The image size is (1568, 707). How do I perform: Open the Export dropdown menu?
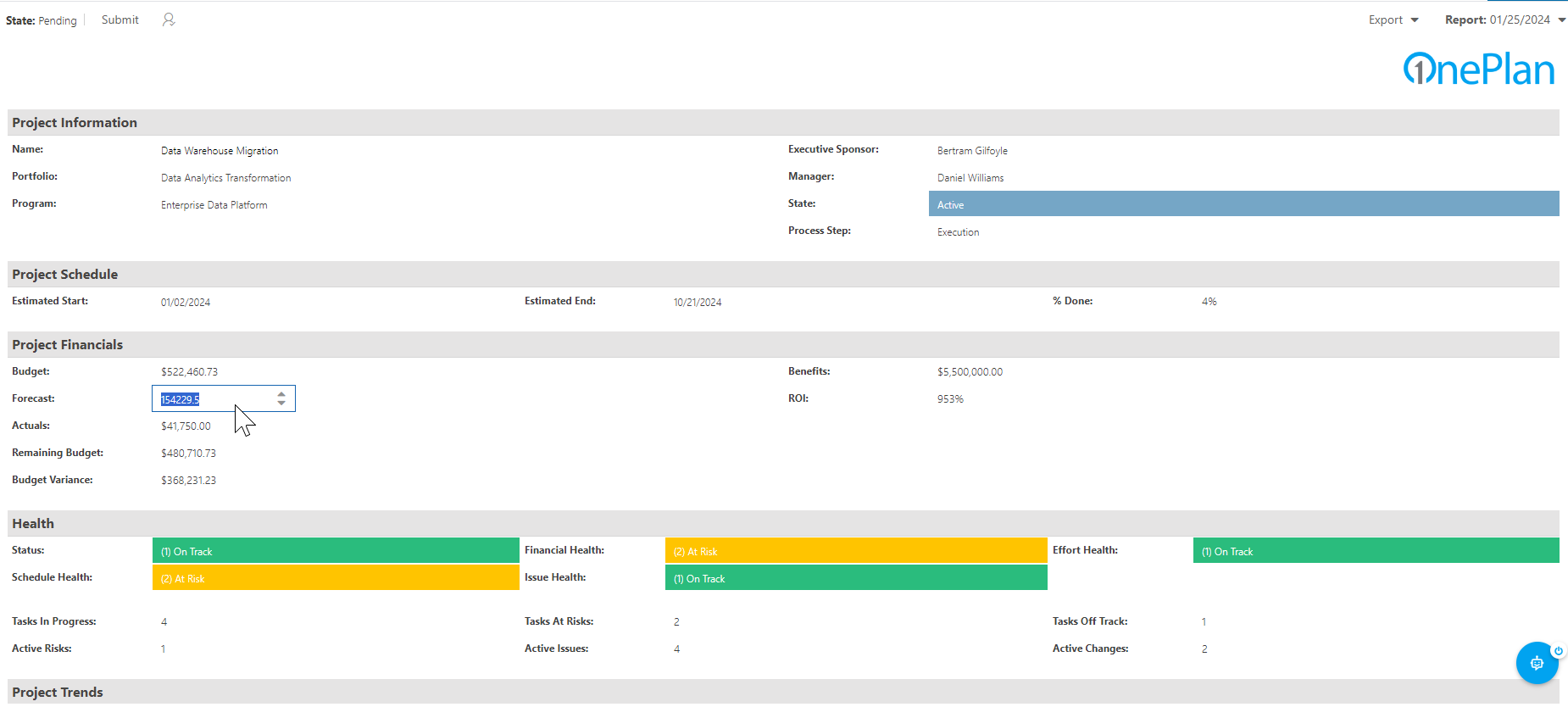point(1393,19)
